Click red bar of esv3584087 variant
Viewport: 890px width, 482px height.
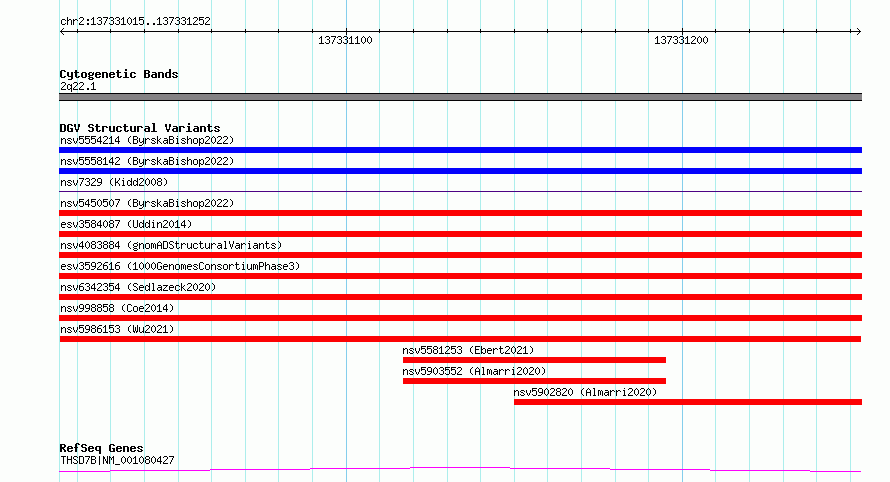click(460, 234)
